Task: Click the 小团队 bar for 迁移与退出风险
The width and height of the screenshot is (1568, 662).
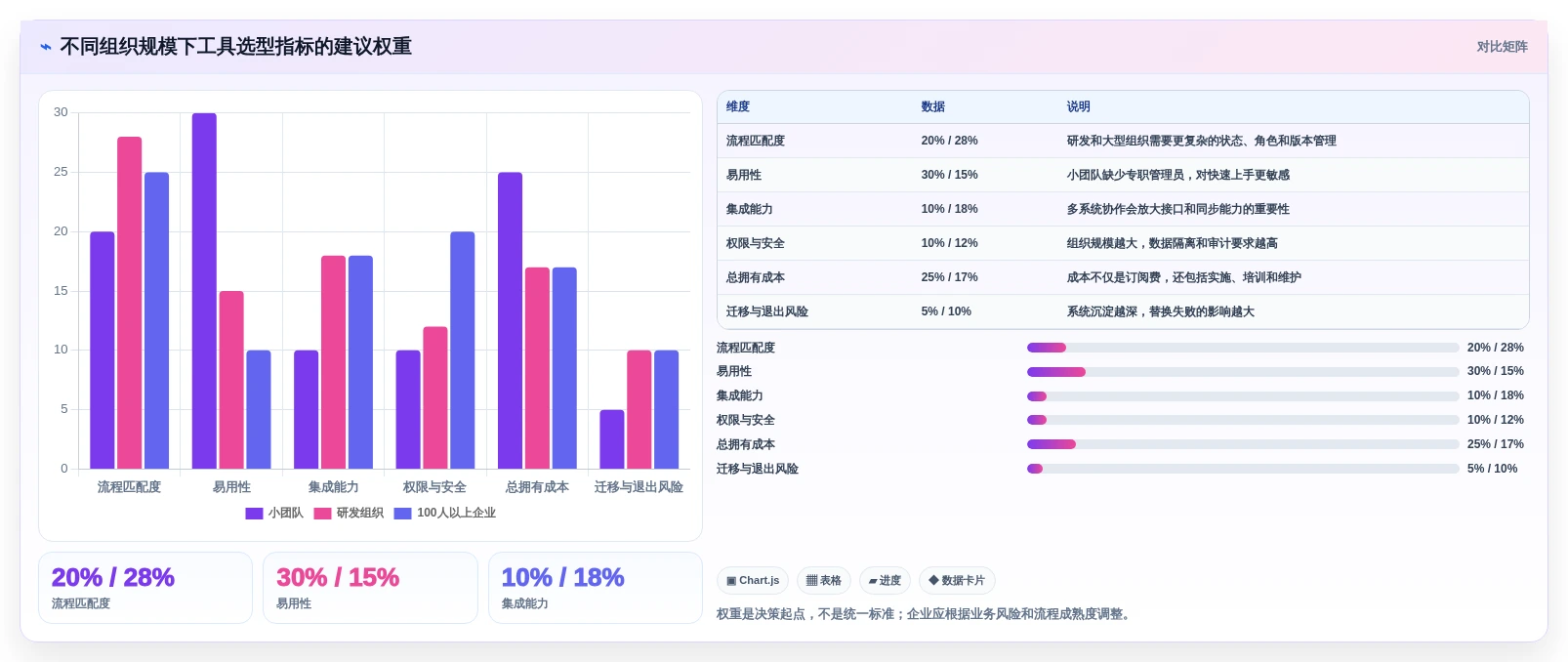Action: (x=612, y=439)
